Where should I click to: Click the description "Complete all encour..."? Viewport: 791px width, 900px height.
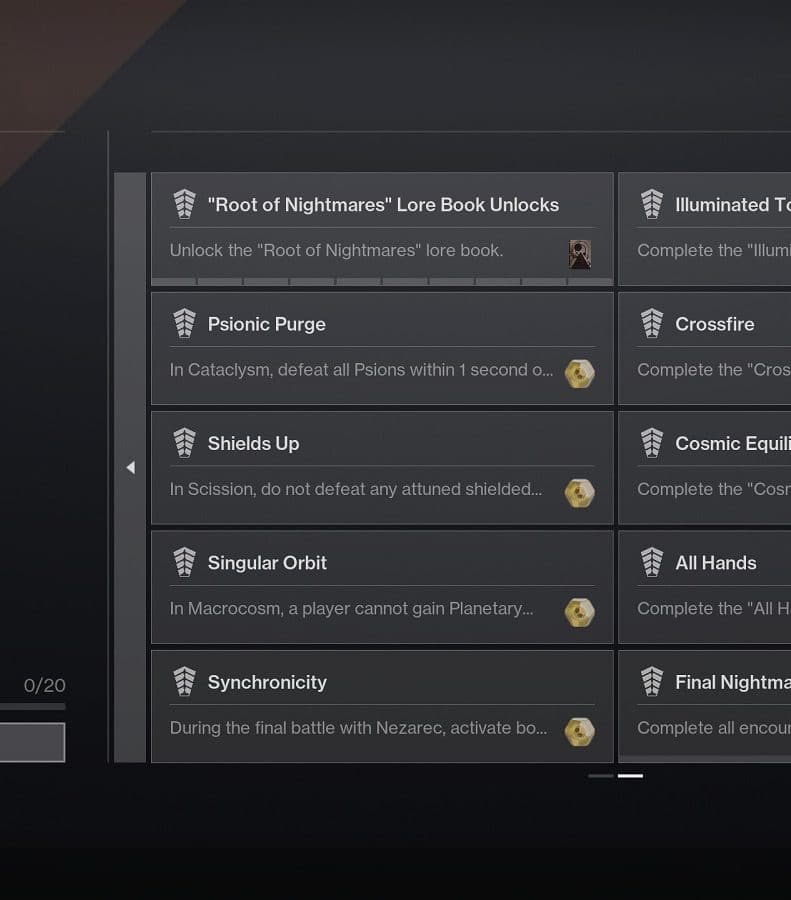tap(714, 728)
